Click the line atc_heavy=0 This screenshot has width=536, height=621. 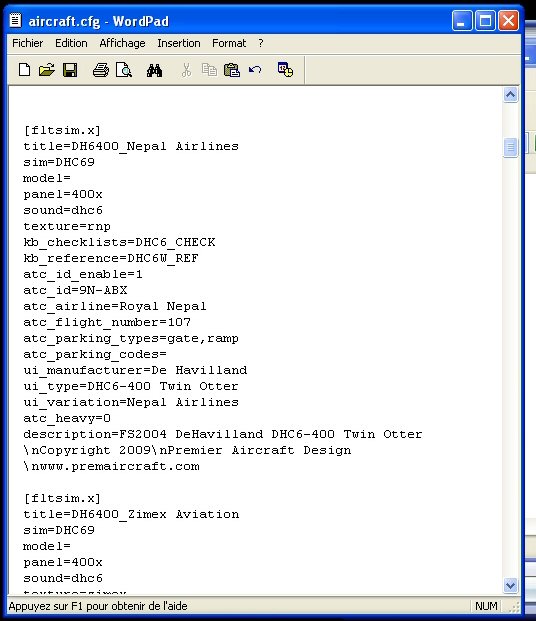coord(67,418)
